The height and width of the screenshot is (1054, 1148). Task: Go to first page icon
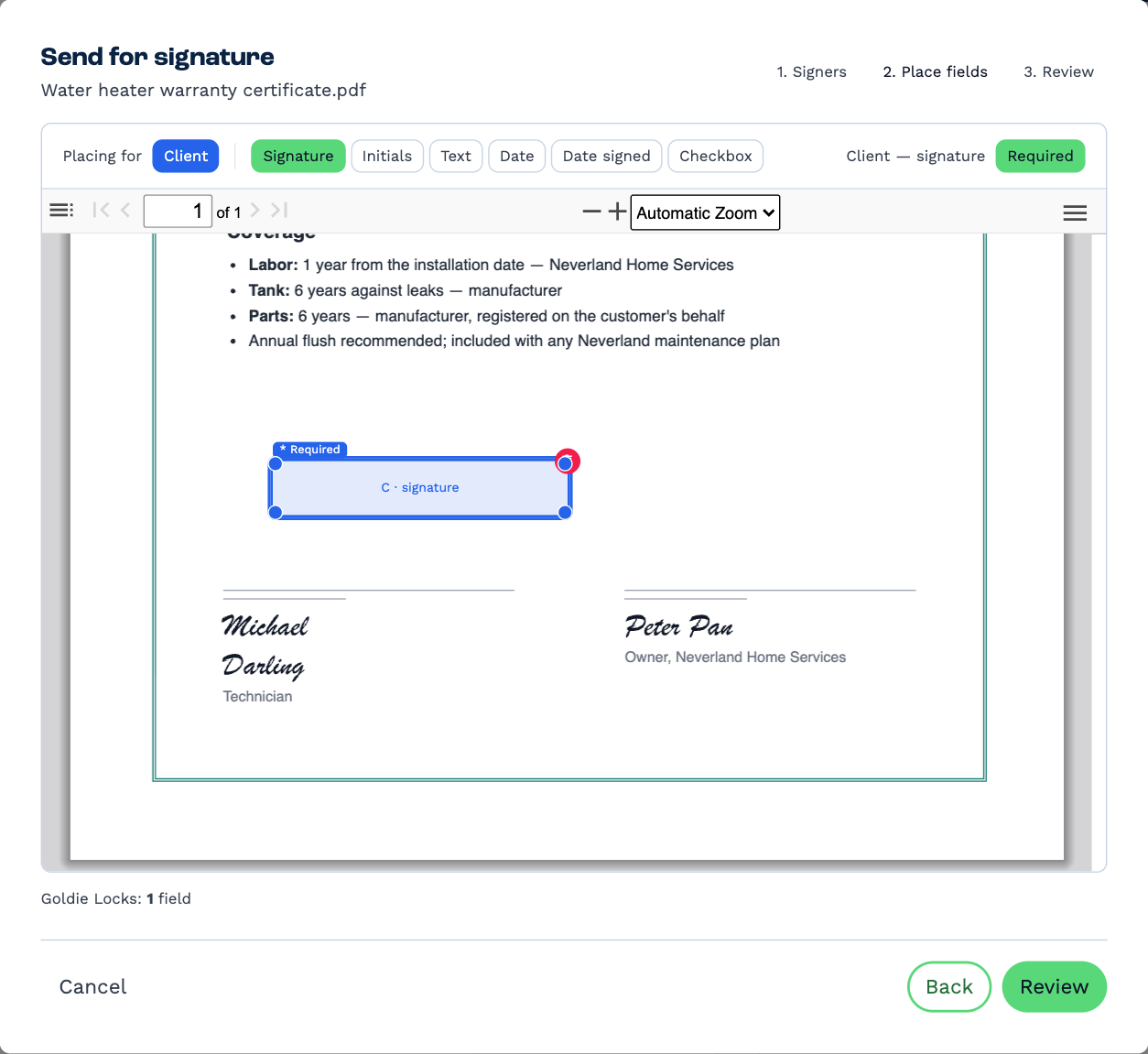click(101, 211)
